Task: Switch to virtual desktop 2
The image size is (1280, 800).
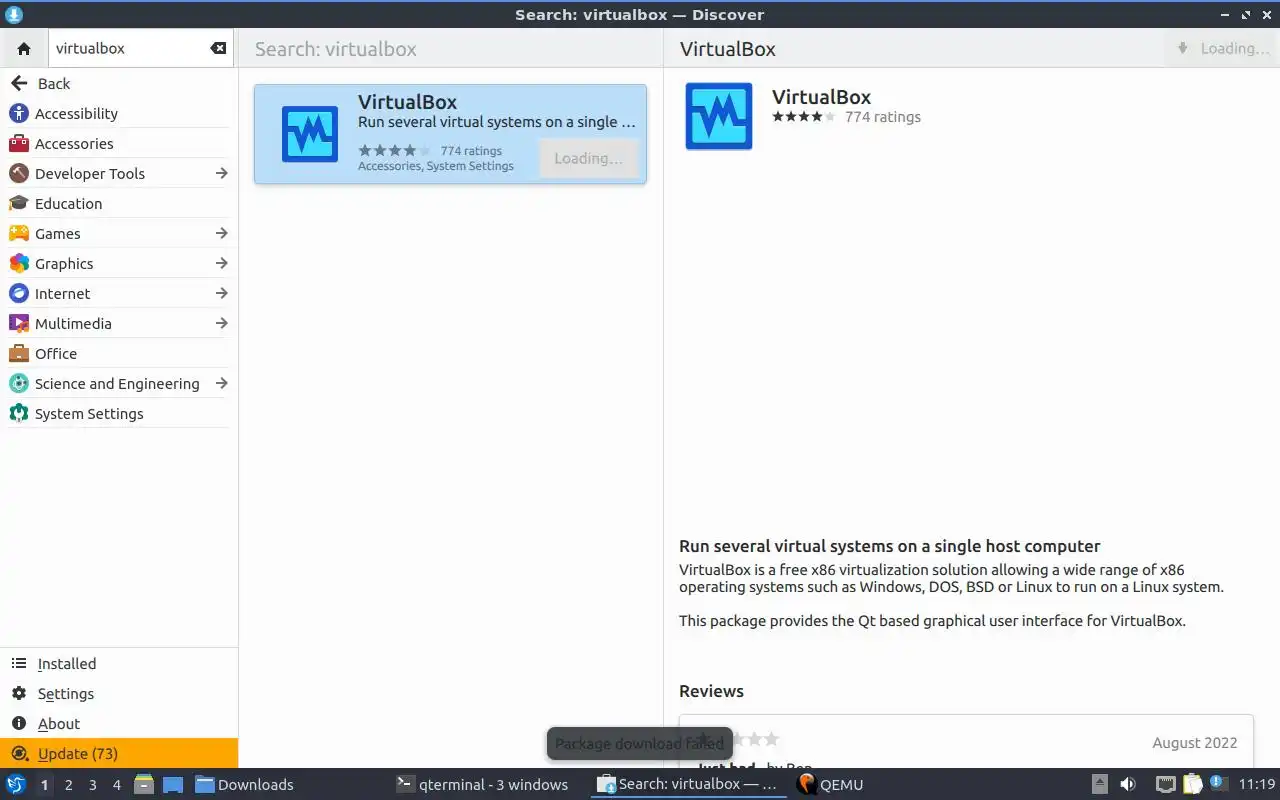Action: click(68, 784)
